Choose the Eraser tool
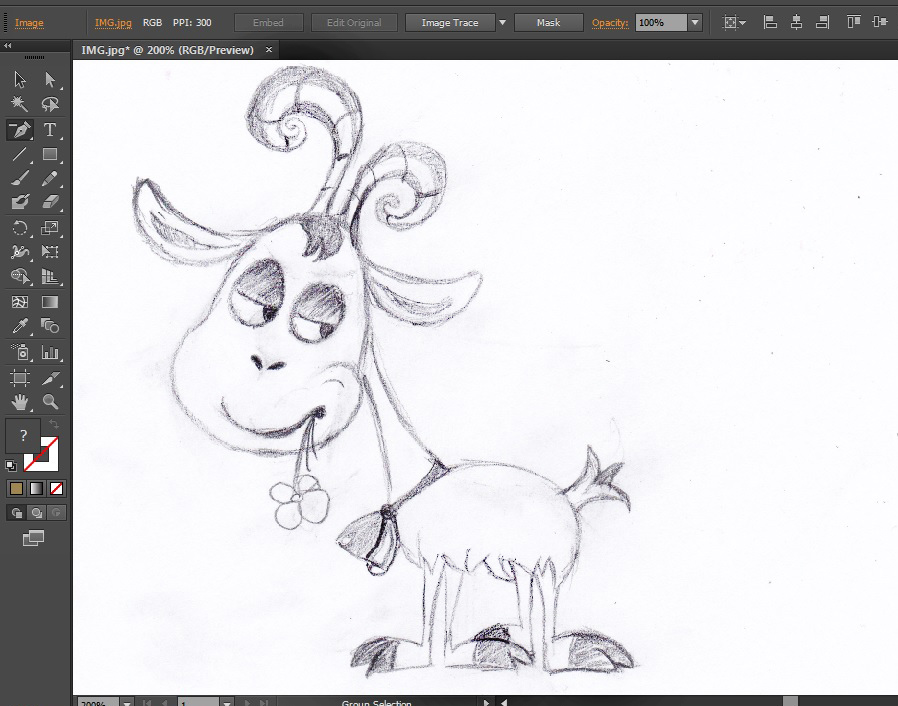The height and width of the screenshot is (706, 898). coord(50,202)
